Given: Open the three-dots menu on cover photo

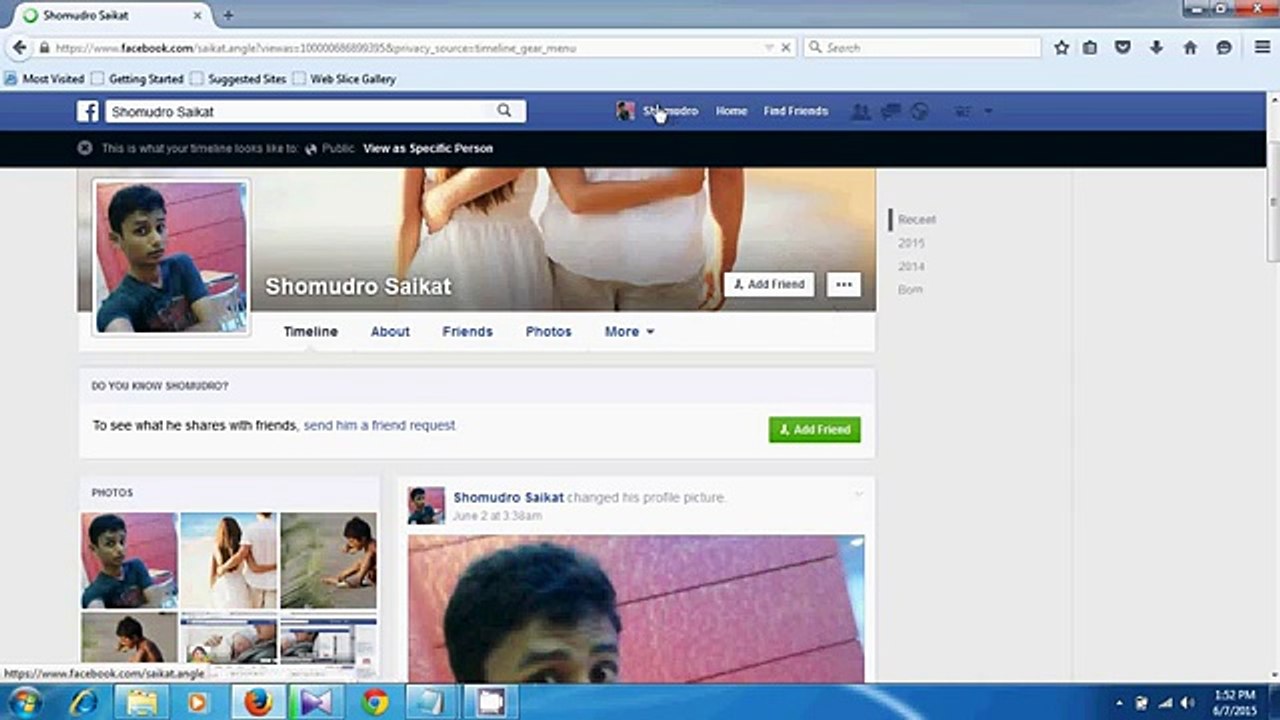Looking at the screenshot, I should tap(844, 285).
